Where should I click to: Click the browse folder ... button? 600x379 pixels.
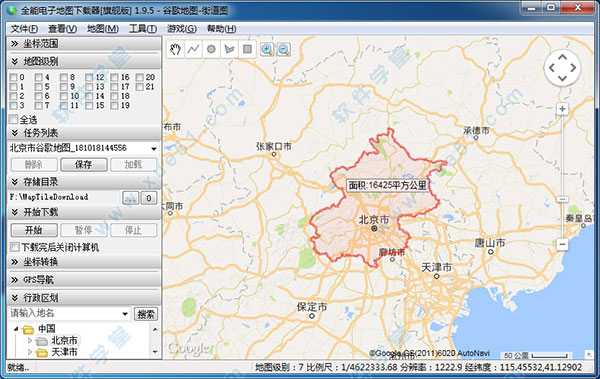click(130, 198)
